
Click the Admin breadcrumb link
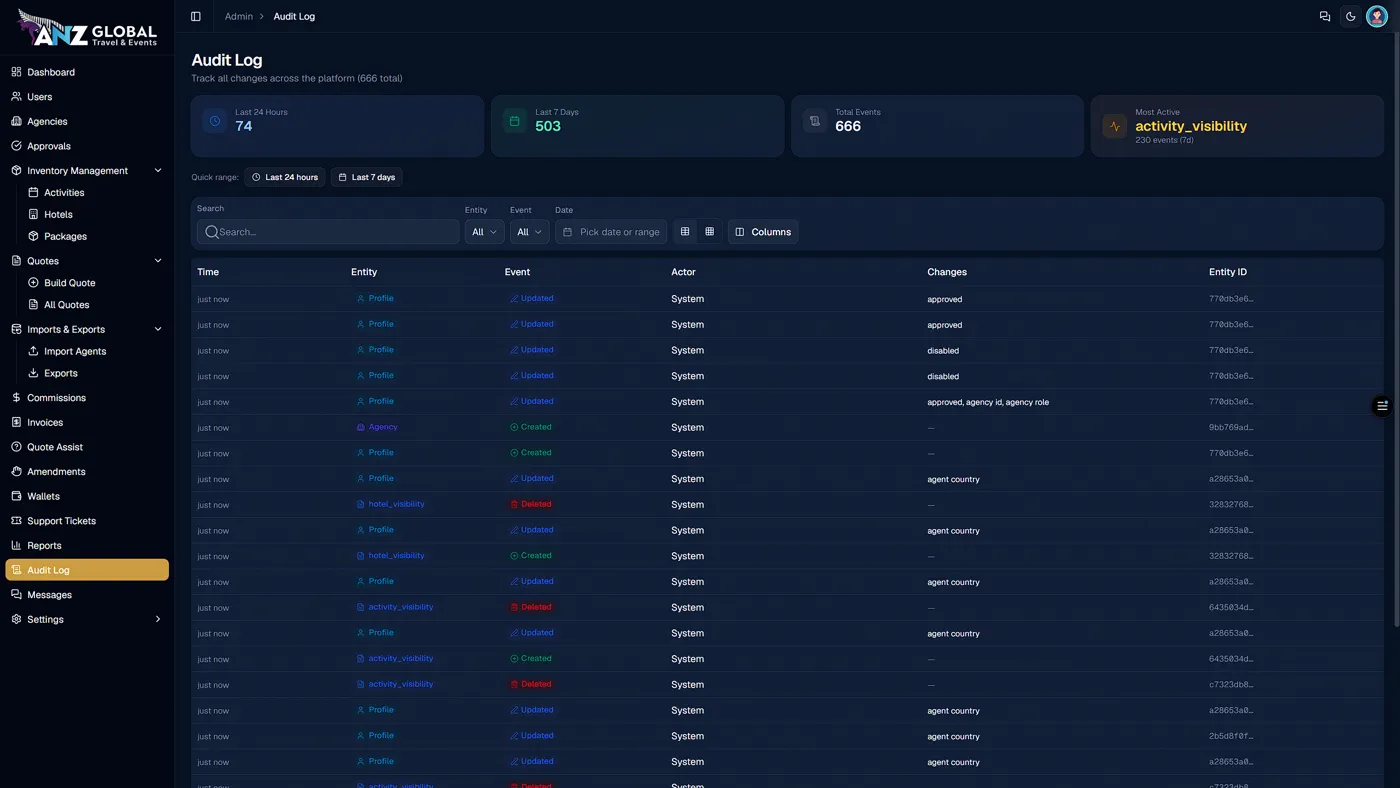[x=239, y=16]
